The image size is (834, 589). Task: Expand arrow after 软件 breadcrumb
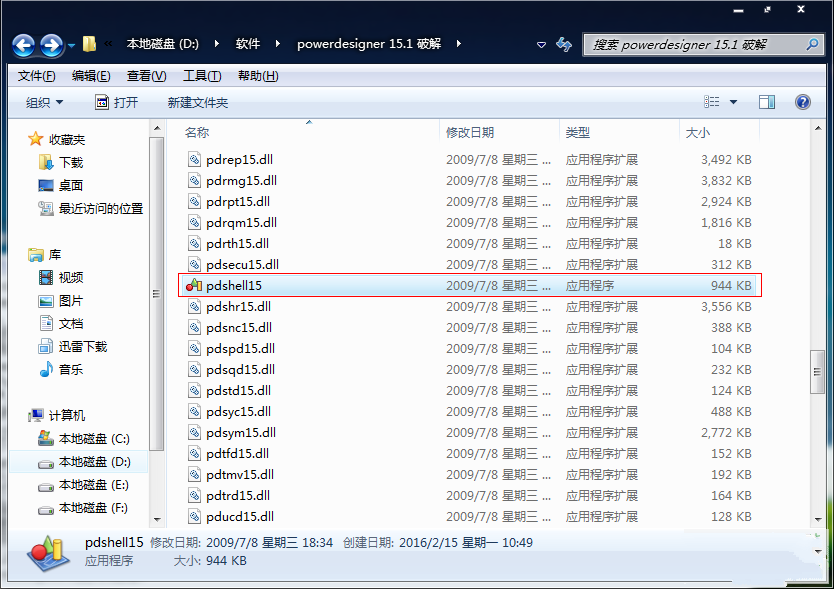click(x=278, y=44)
